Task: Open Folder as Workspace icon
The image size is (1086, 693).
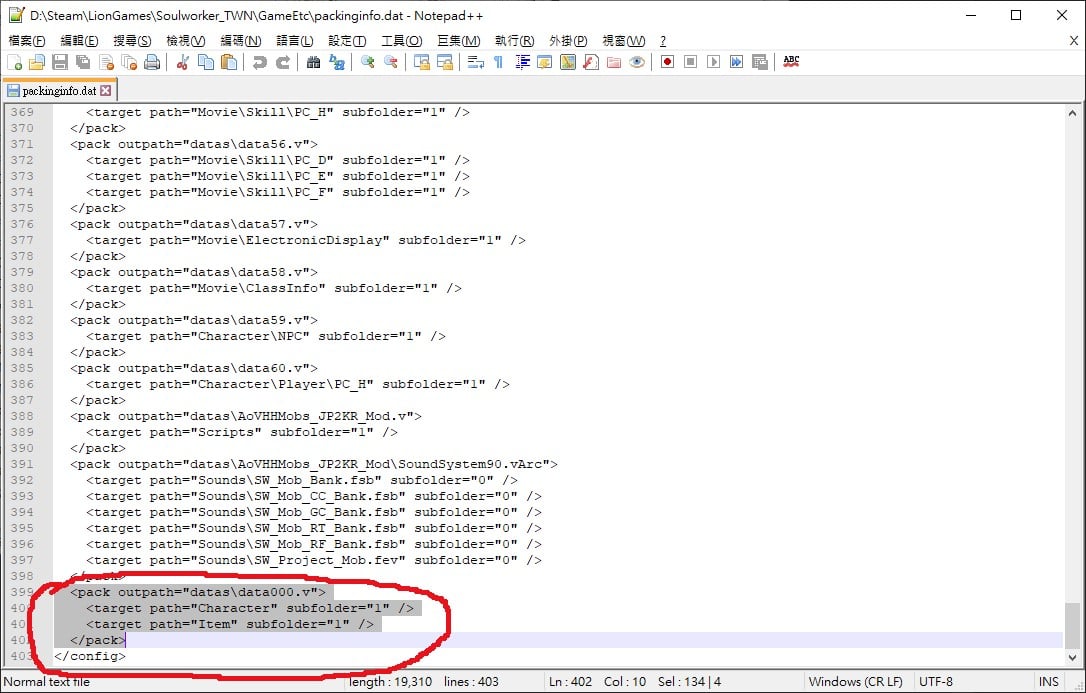Action: pos(614,62)
